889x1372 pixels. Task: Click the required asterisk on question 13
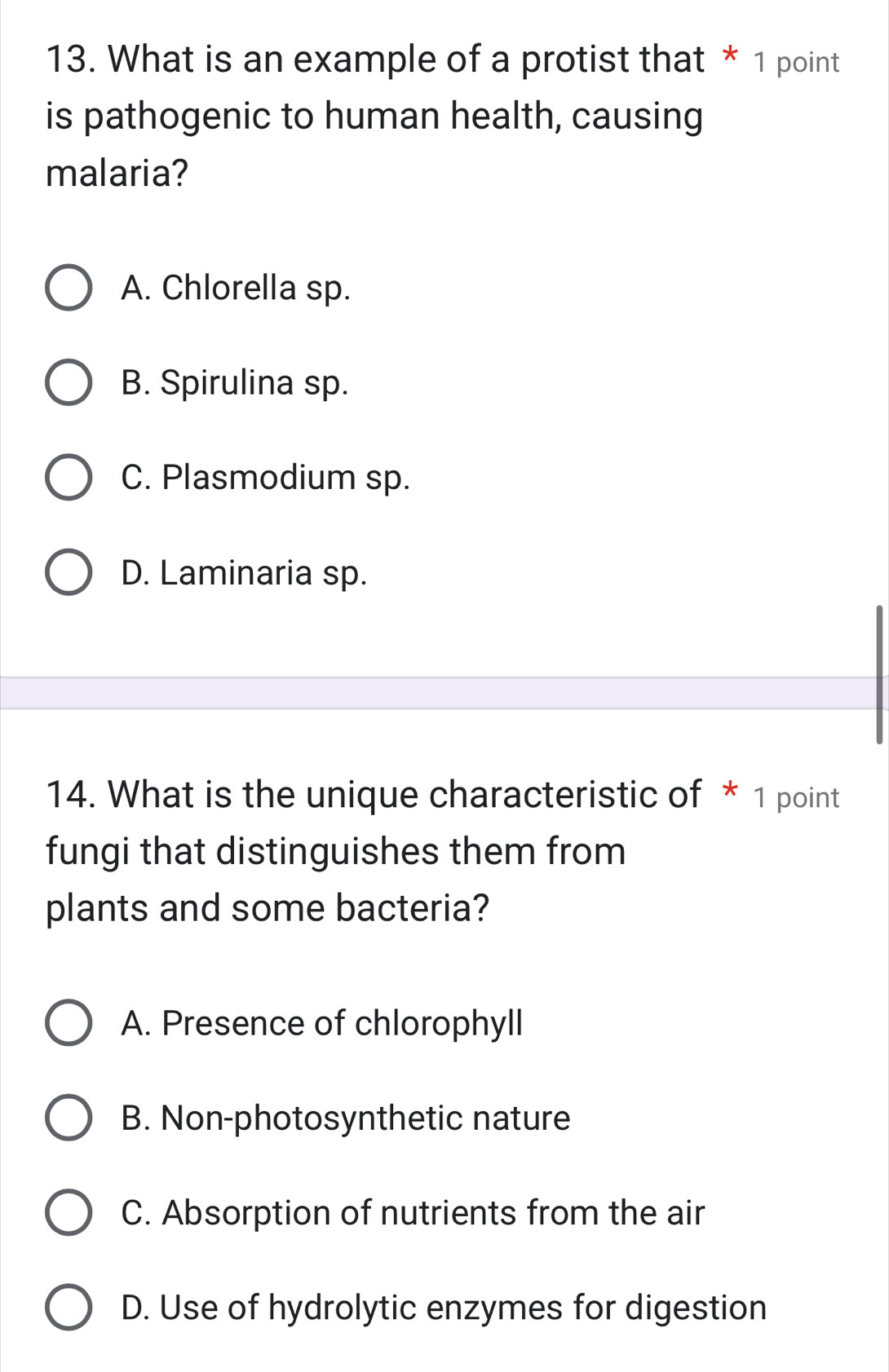[731, 59]
